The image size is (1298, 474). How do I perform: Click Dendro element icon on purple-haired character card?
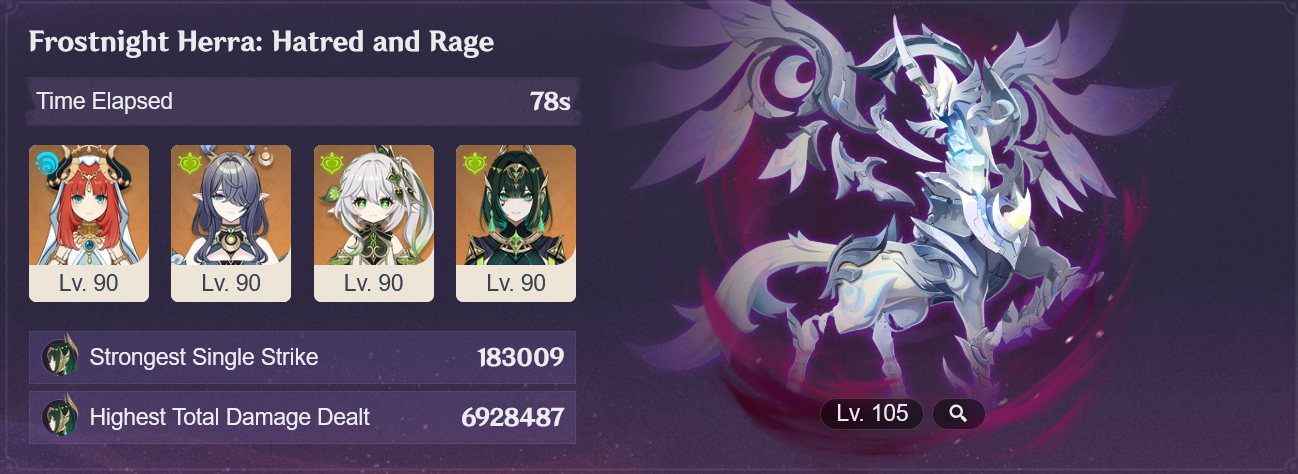tap(188, 162)
